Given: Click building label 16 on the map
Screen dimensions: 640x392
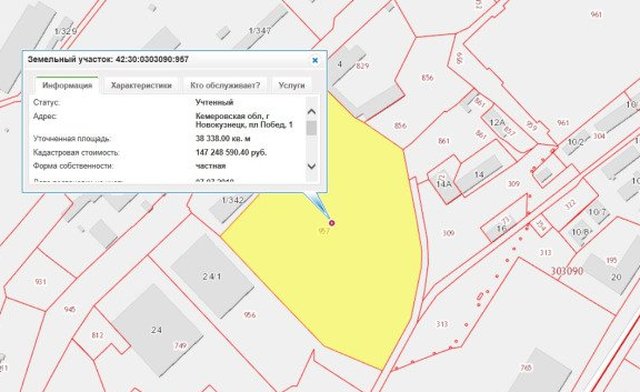Looking at the screenshot, I should click(x=501, y=229).
